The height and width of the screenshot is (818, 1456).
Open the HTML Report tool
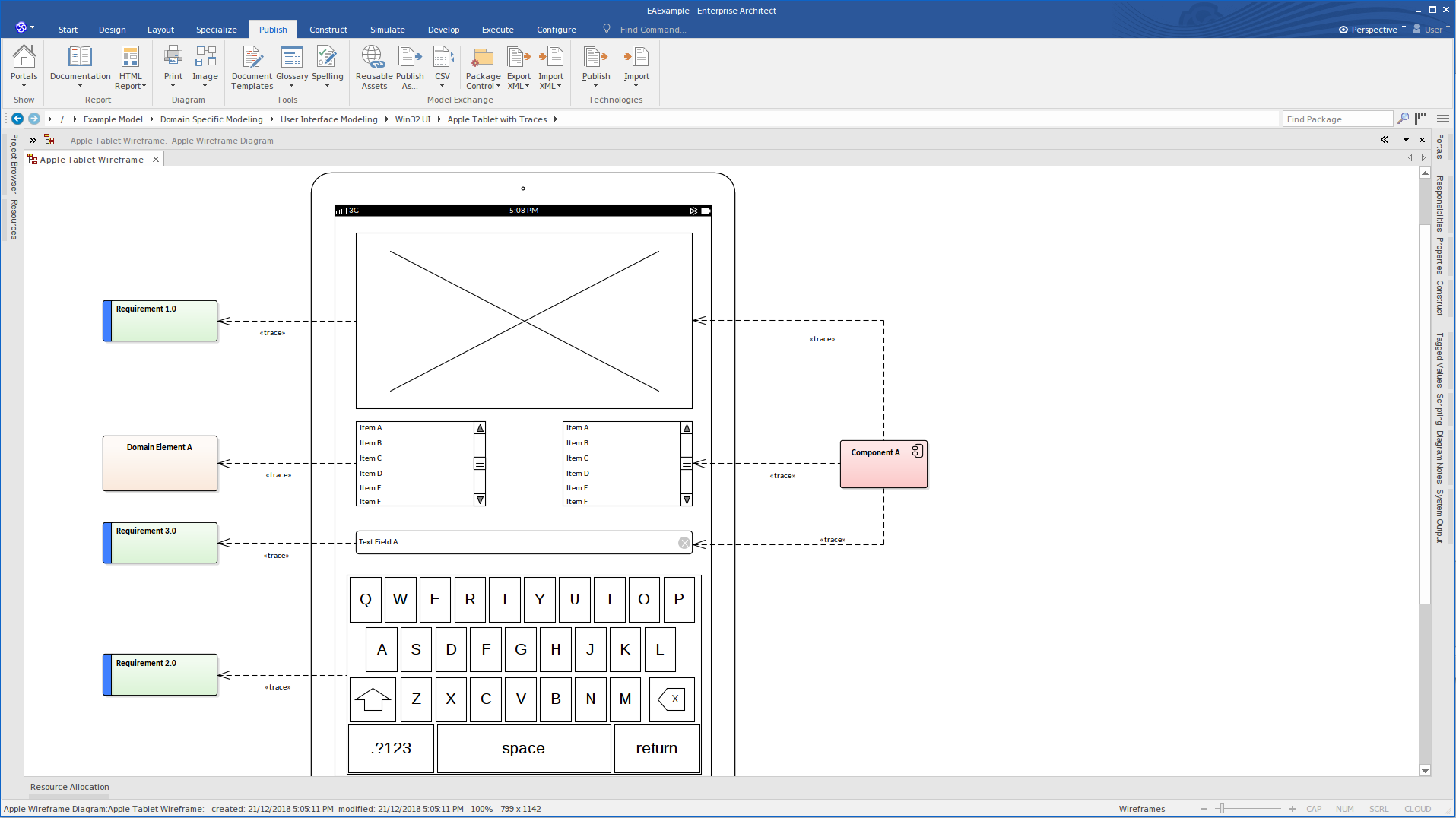pos(130,67)
